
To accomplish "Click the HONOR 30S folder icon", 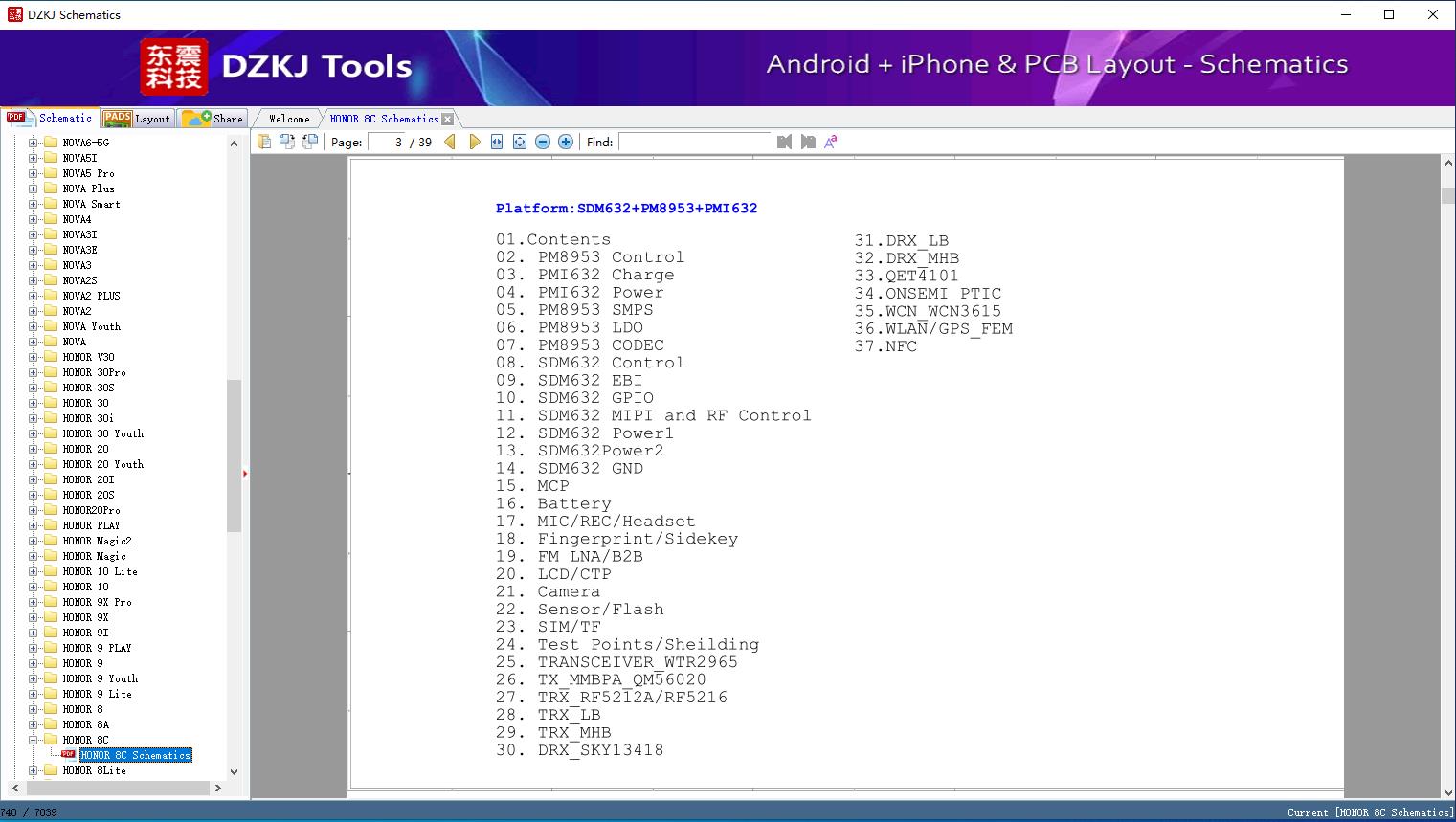I will tap(51, 388).
